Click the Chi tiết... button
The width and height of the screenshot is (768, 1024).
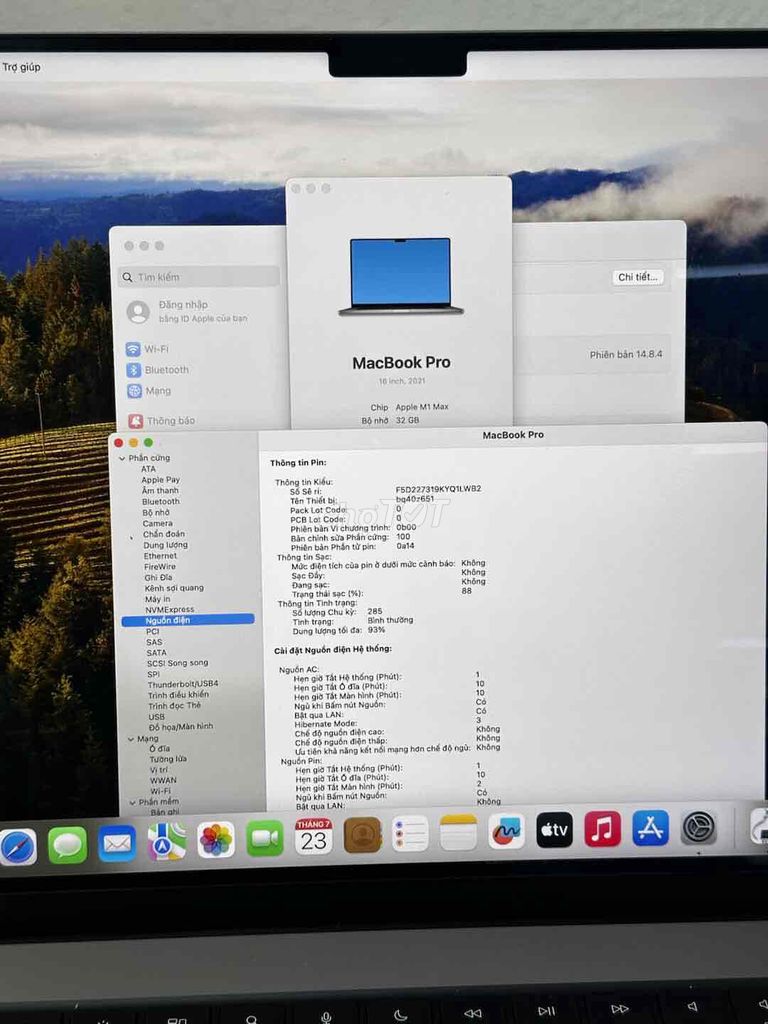(x=638, y=277)
